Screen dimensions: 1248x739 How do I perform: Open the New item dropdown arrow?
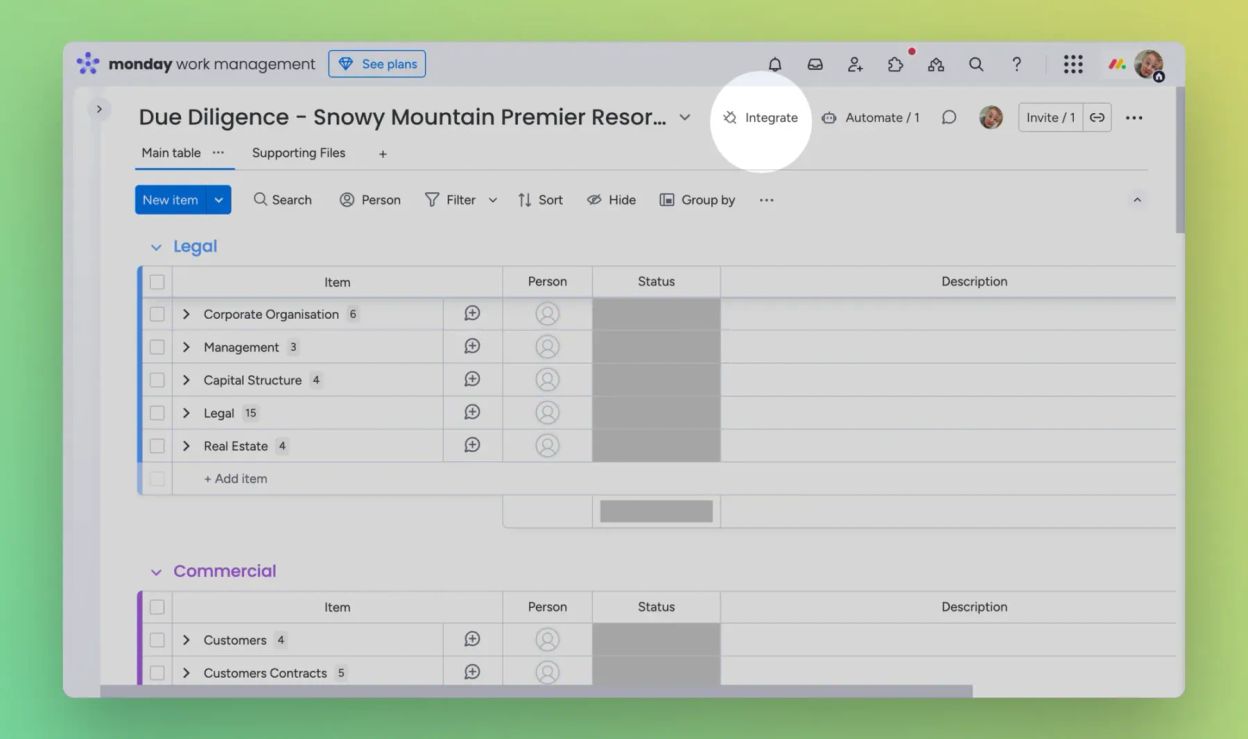coord(218,199)
